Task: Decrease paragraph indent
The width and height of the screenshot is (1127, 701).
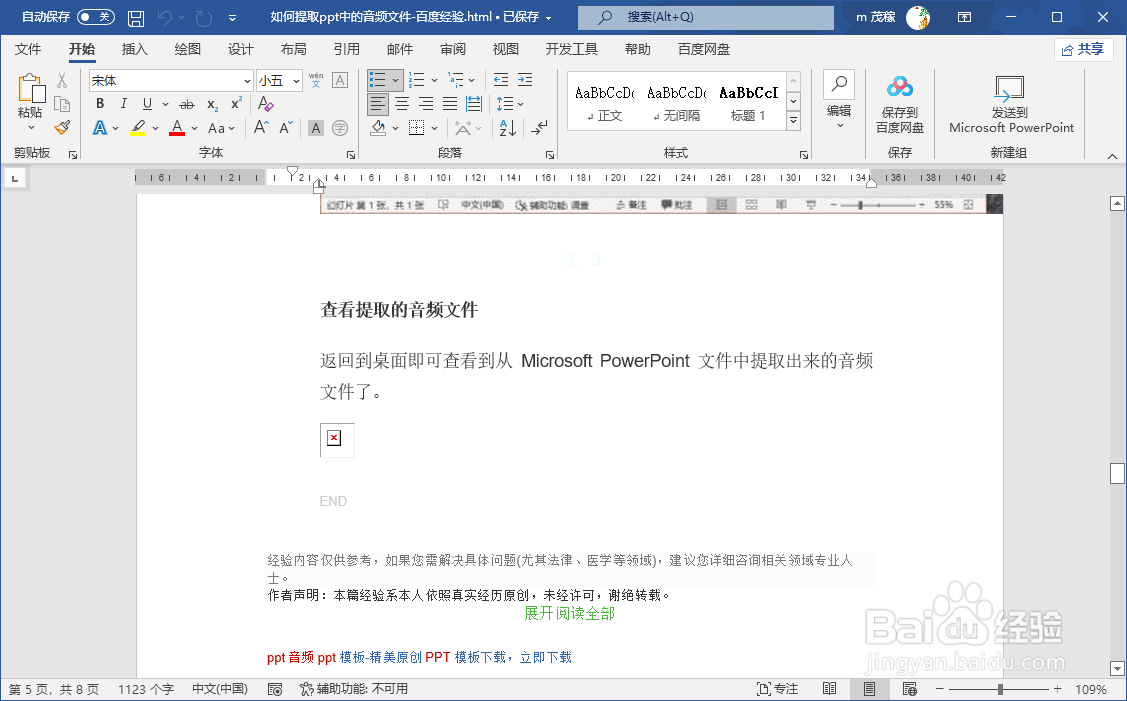Action: [x=501, y=80]
